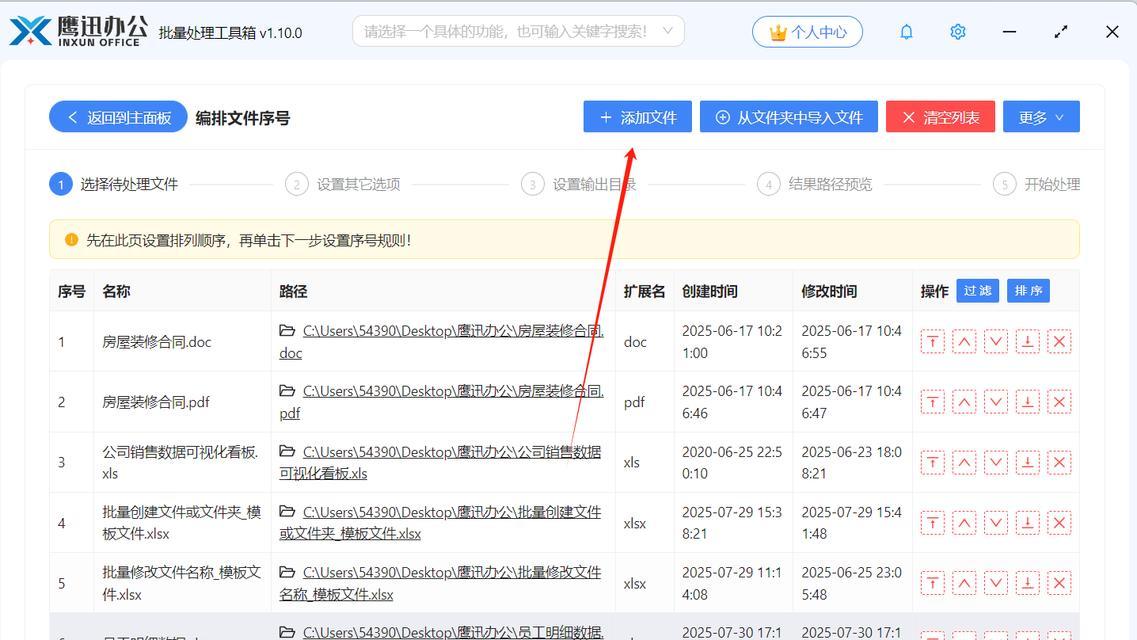
Task: Move 房屋装修合同.pdf to bottom
Action: [x=1028, y=402]
